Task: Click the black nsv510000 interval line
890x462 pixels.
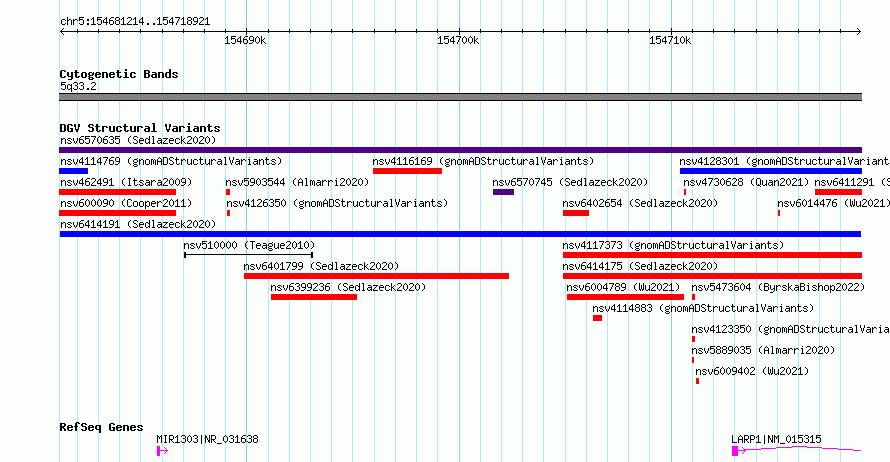Action: click(x=249, y=255)
